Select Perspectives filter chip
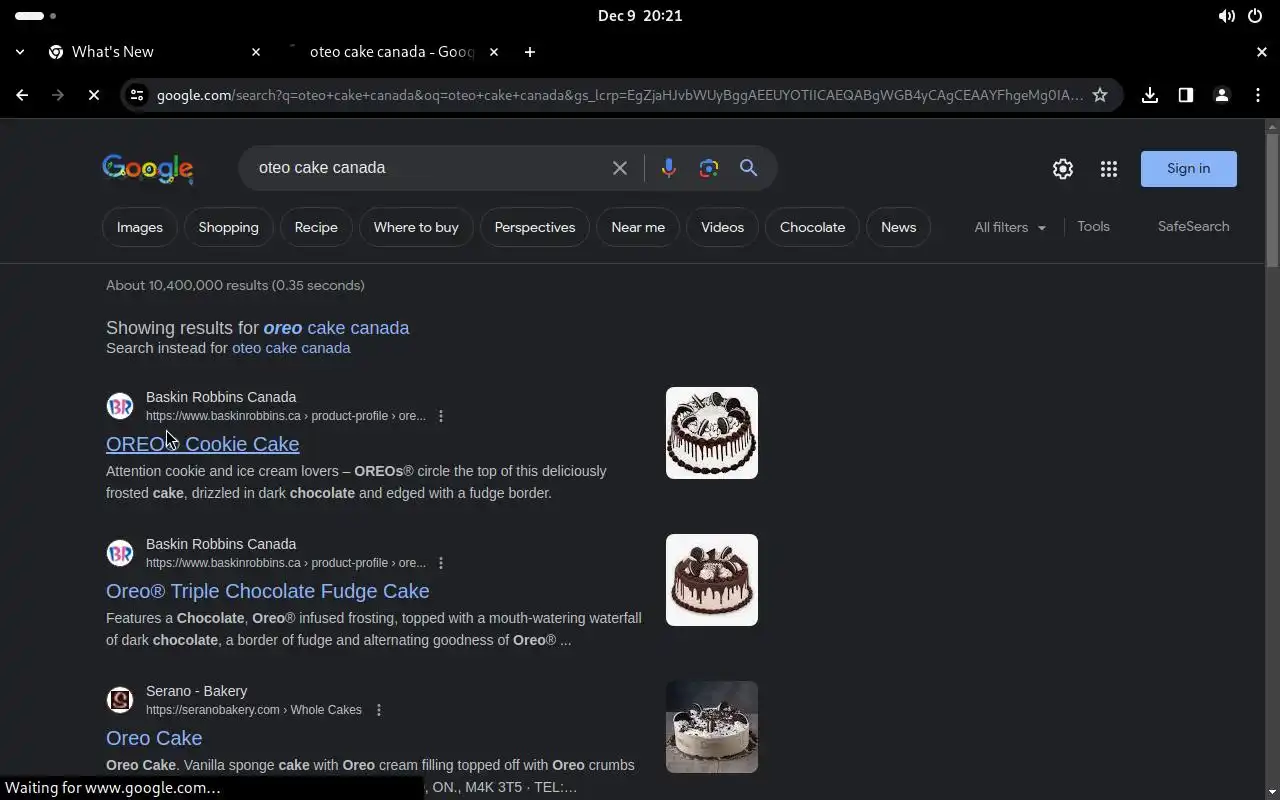Screen dimensions: 1280x800 pos(535,227)
